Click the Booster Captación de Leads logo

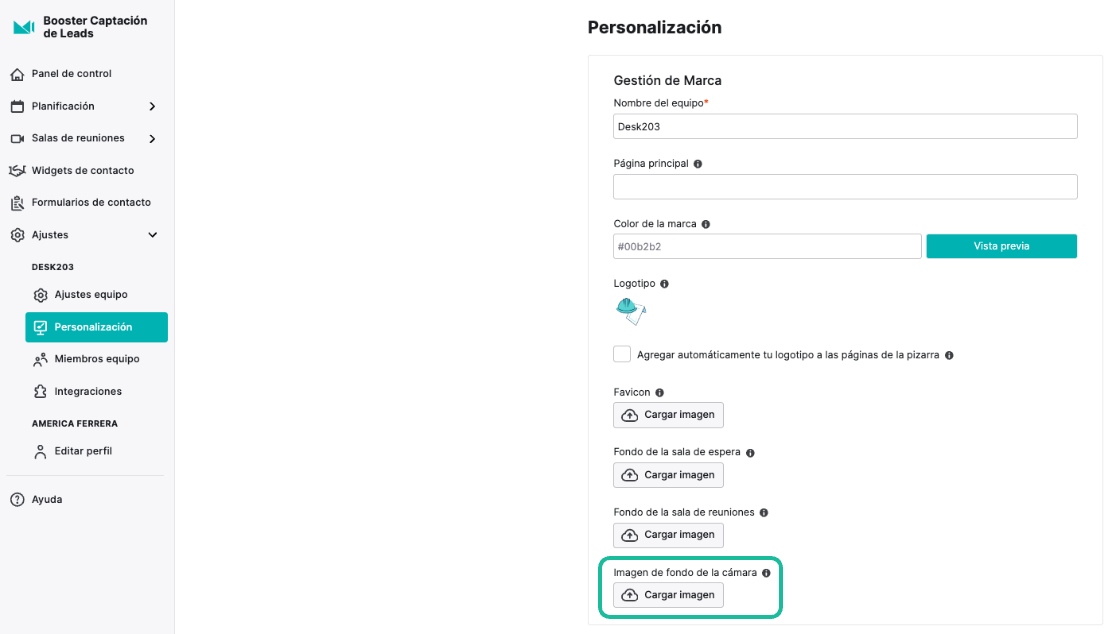point(23,27)
